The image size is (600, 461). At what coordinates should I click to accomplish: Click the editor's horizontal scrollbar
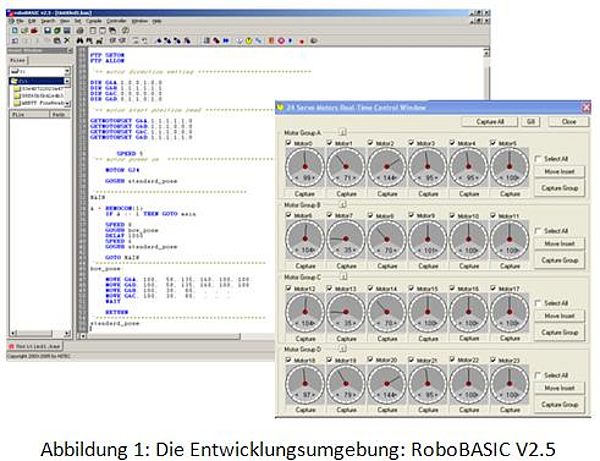point(164,336)
